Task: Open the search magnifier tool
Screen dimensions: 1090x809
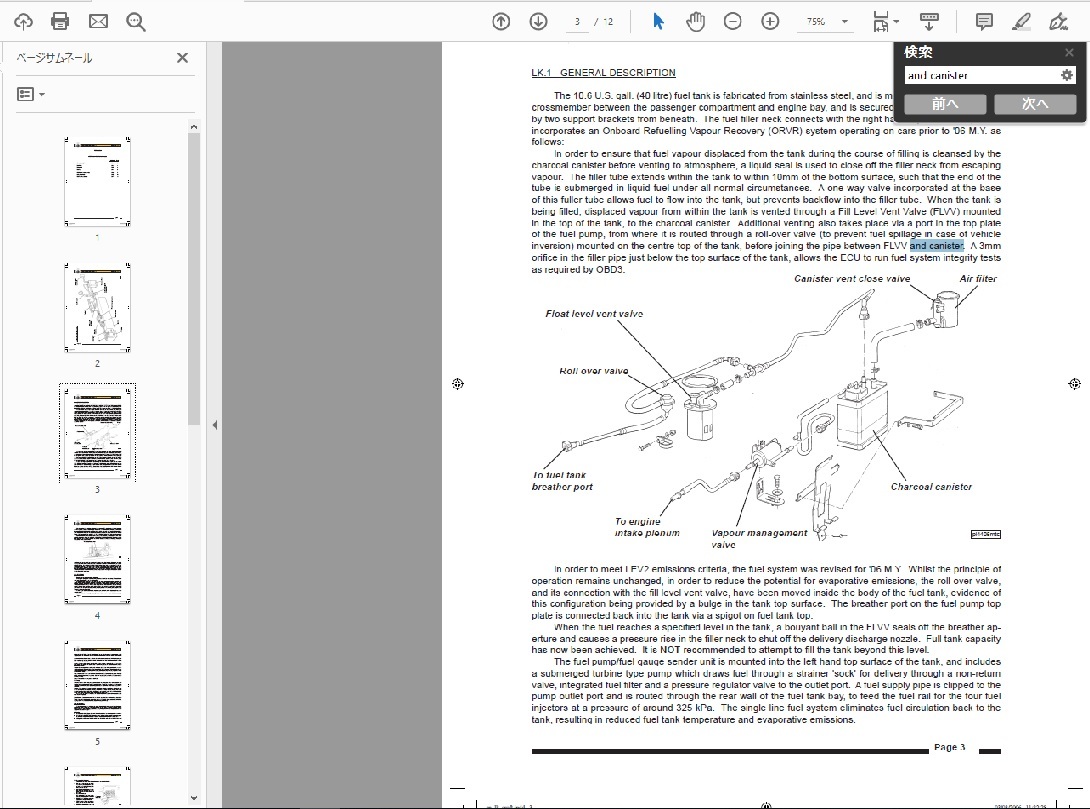Action: coord(136,22)
